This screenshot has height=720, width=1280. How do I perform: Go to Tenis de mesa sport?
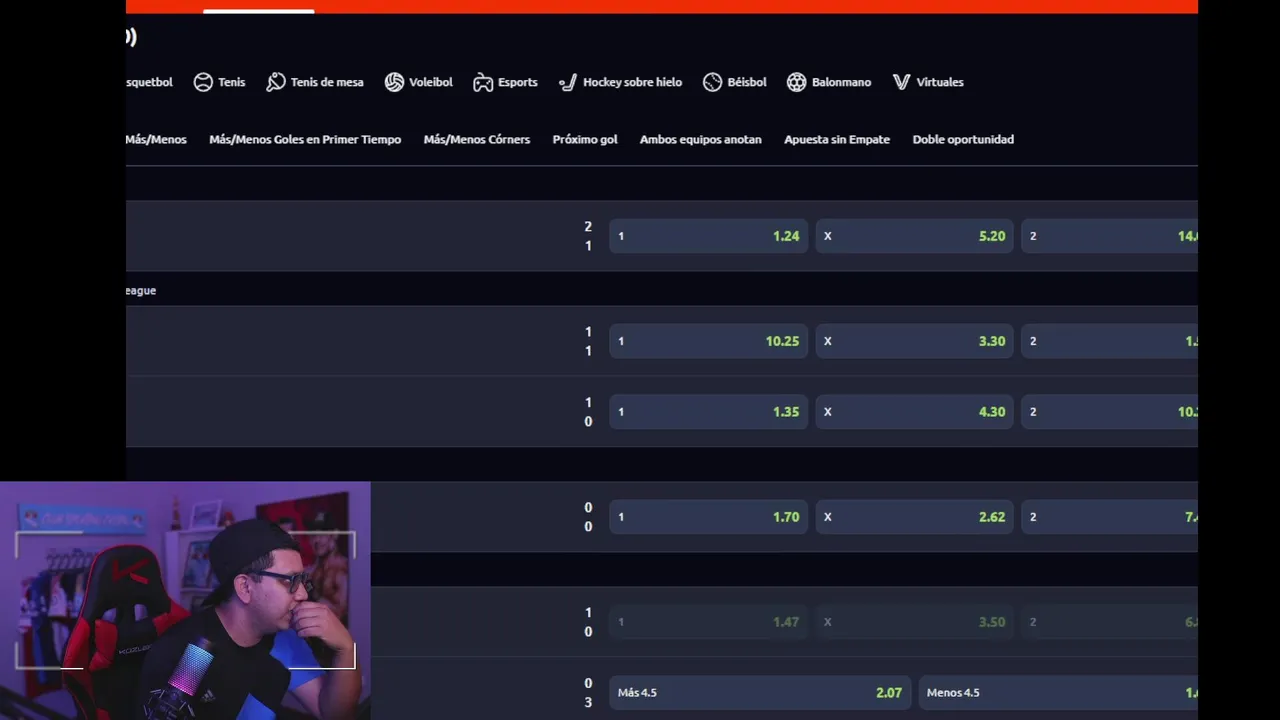coord(327,82)
